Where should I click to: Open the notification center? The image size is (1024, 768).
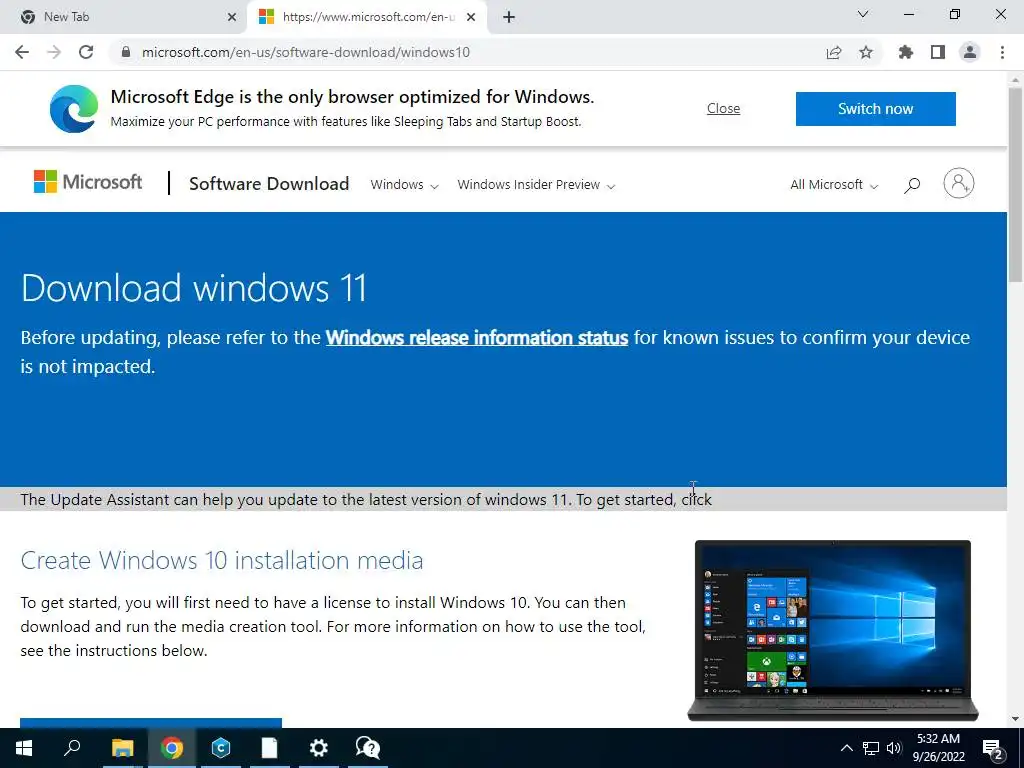pos(993,749)
